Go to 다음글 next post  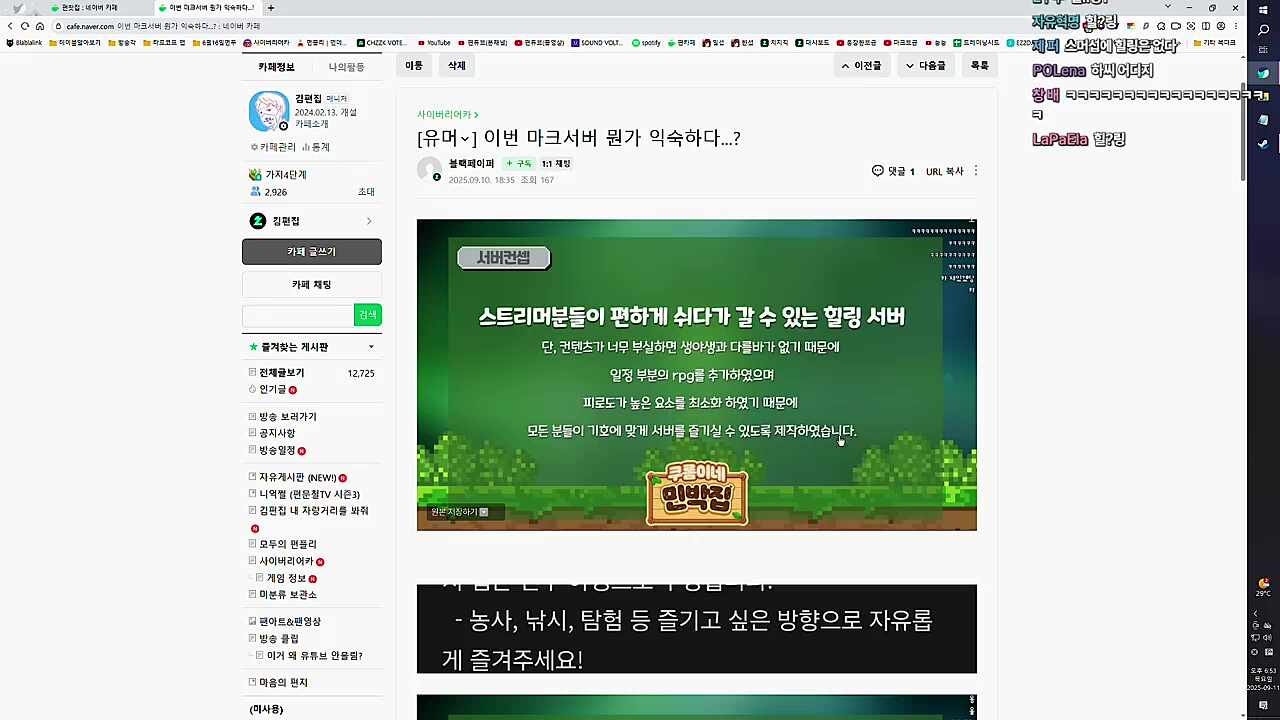point(925,66)
